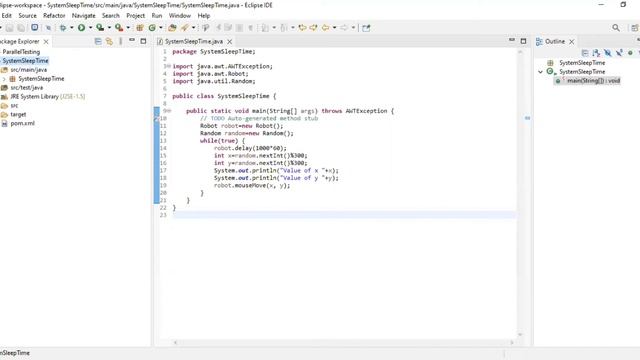
Task: Click the magnifier Search icon at top right
Action: tap(616, 28)
